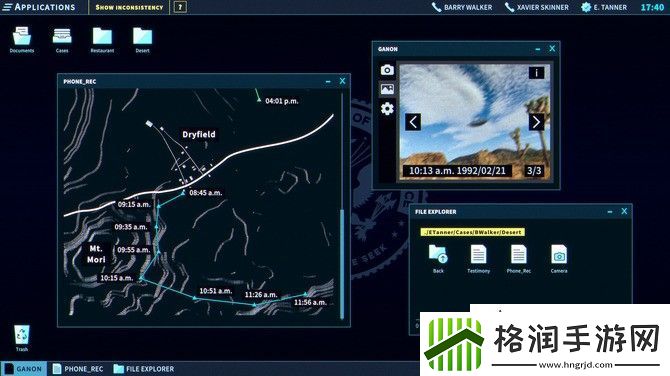The width and height of the screenshot is (670, 376).
Task: Select the 04:01 p.m. map marker
Action: (x=259, y=100)
